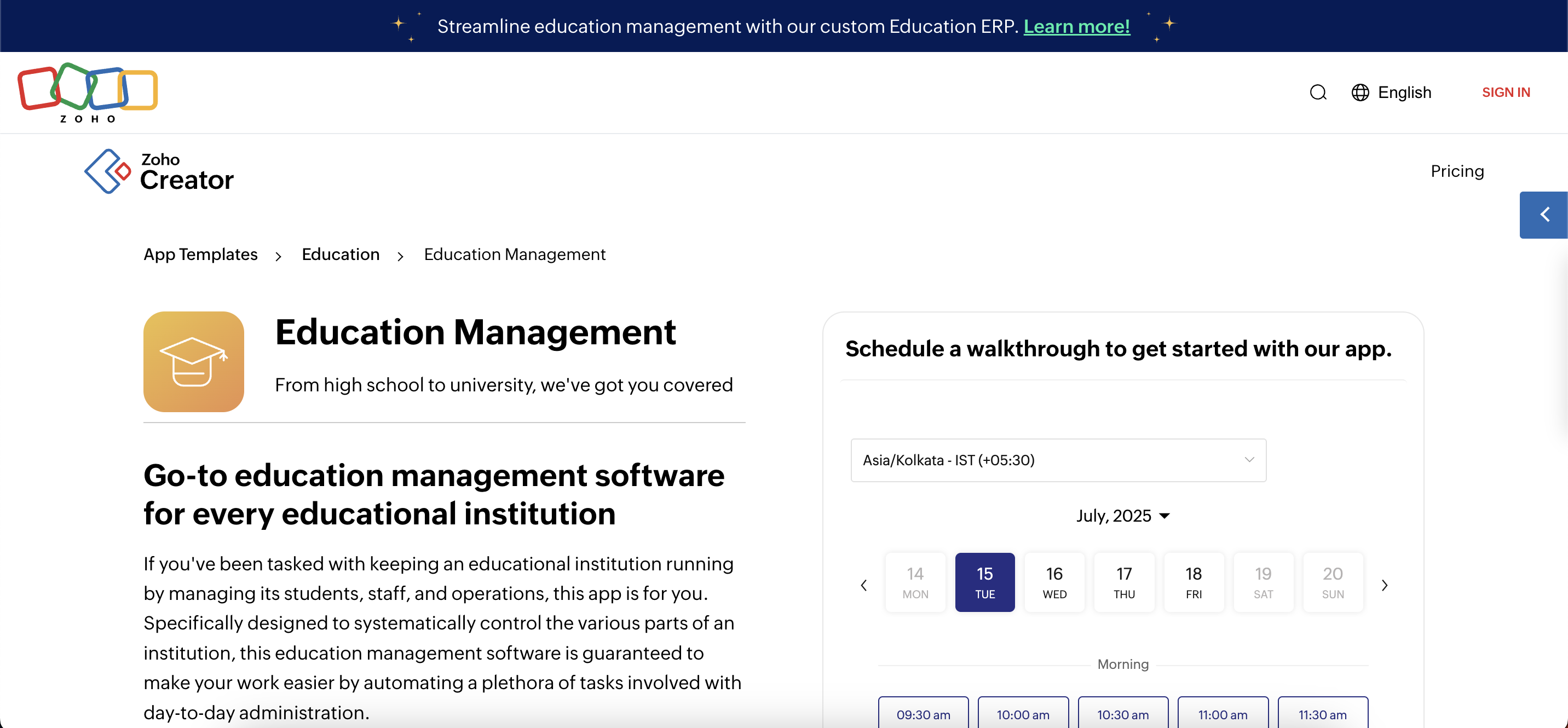
Task: Open the Asia/Kolkata timezone dropdown
Action: (x=1058, y=460)
